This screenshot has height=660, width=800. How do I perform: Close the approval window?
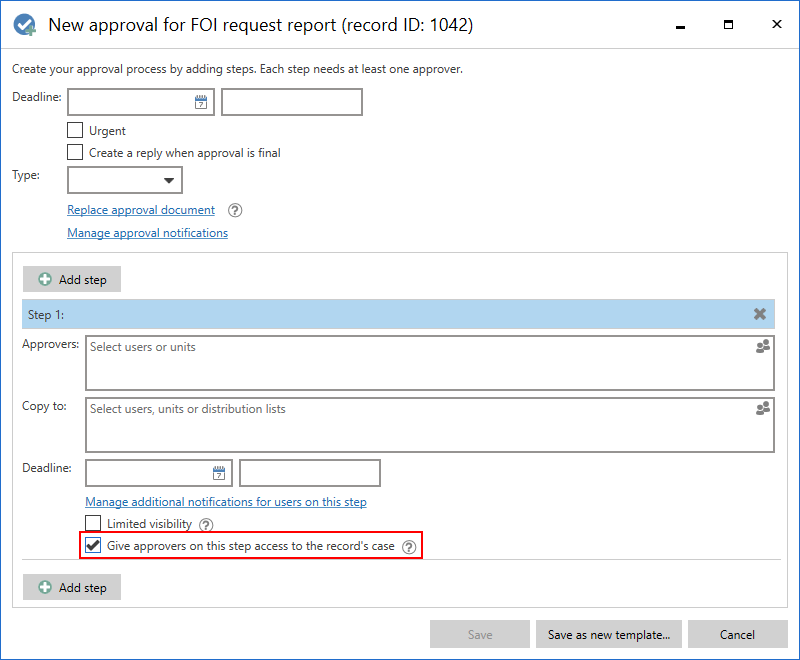pyautogui.click(x=777, y=24)
